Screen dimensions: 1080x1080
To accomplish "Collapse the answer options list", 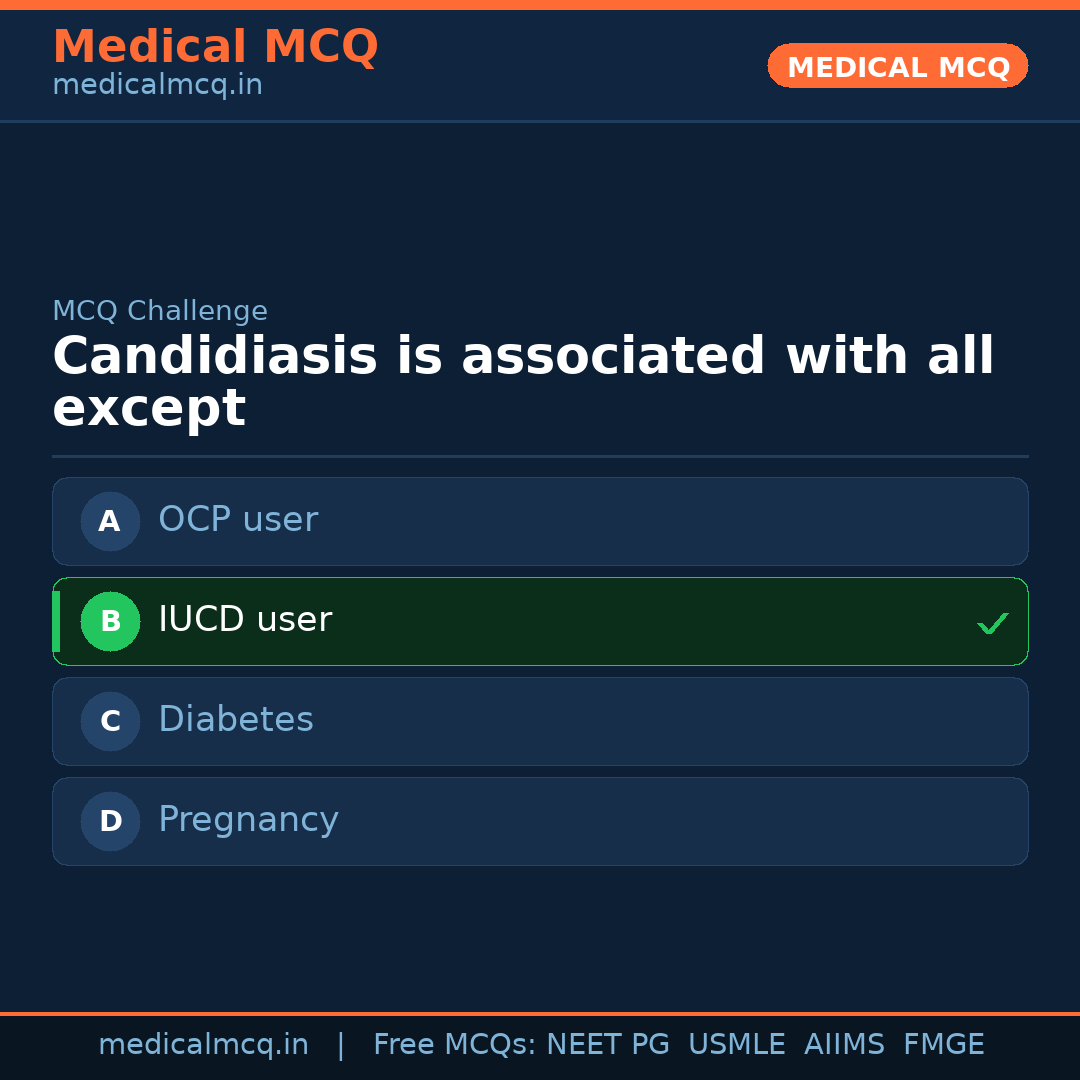I will pos(540,670).
